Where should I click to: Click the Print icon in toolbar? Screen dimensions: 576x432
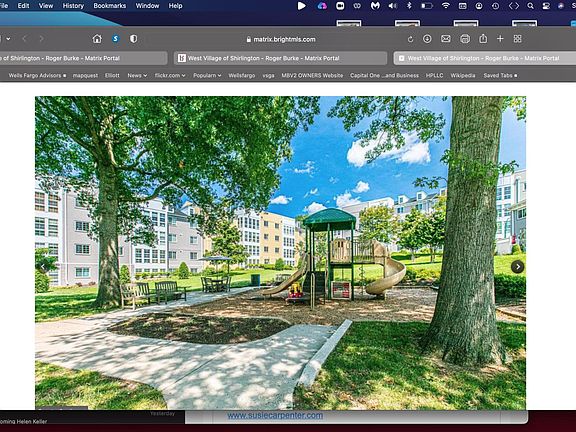[465, 39]
